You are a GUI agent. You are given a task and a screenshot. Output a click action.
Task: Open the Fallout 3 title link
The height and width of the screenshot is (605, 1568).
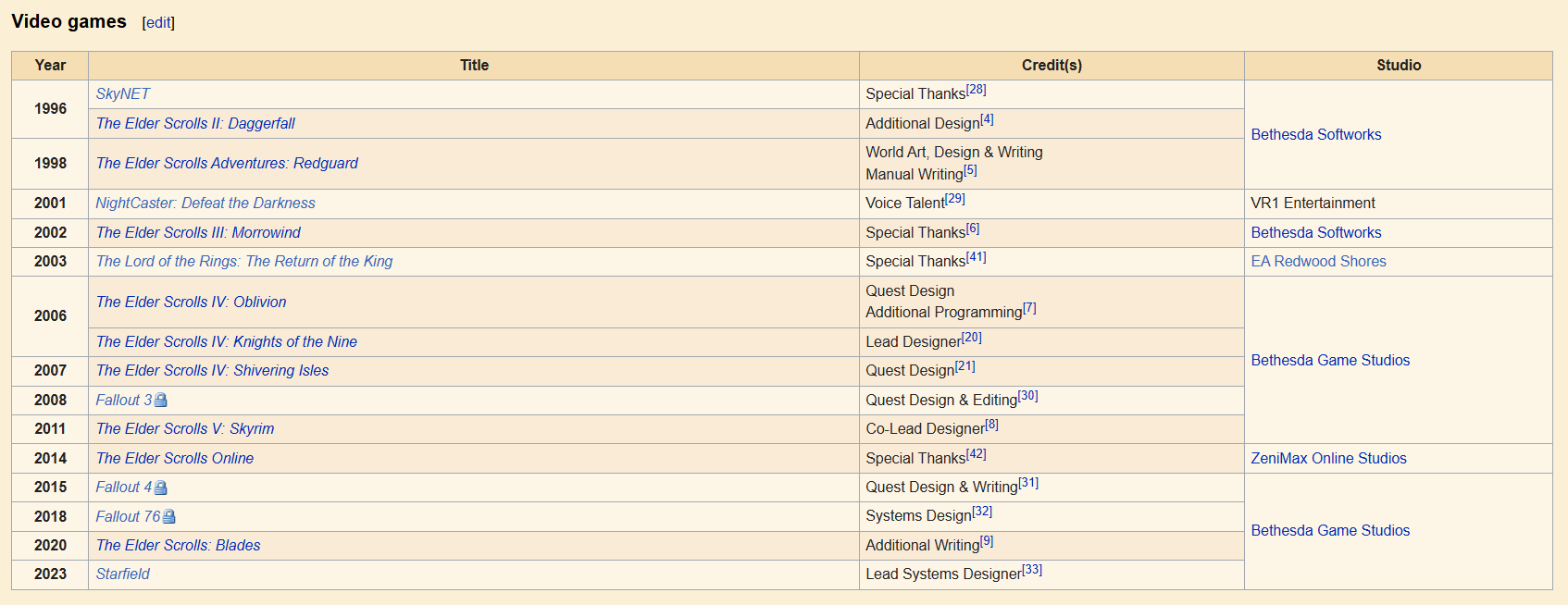(124, 401)
